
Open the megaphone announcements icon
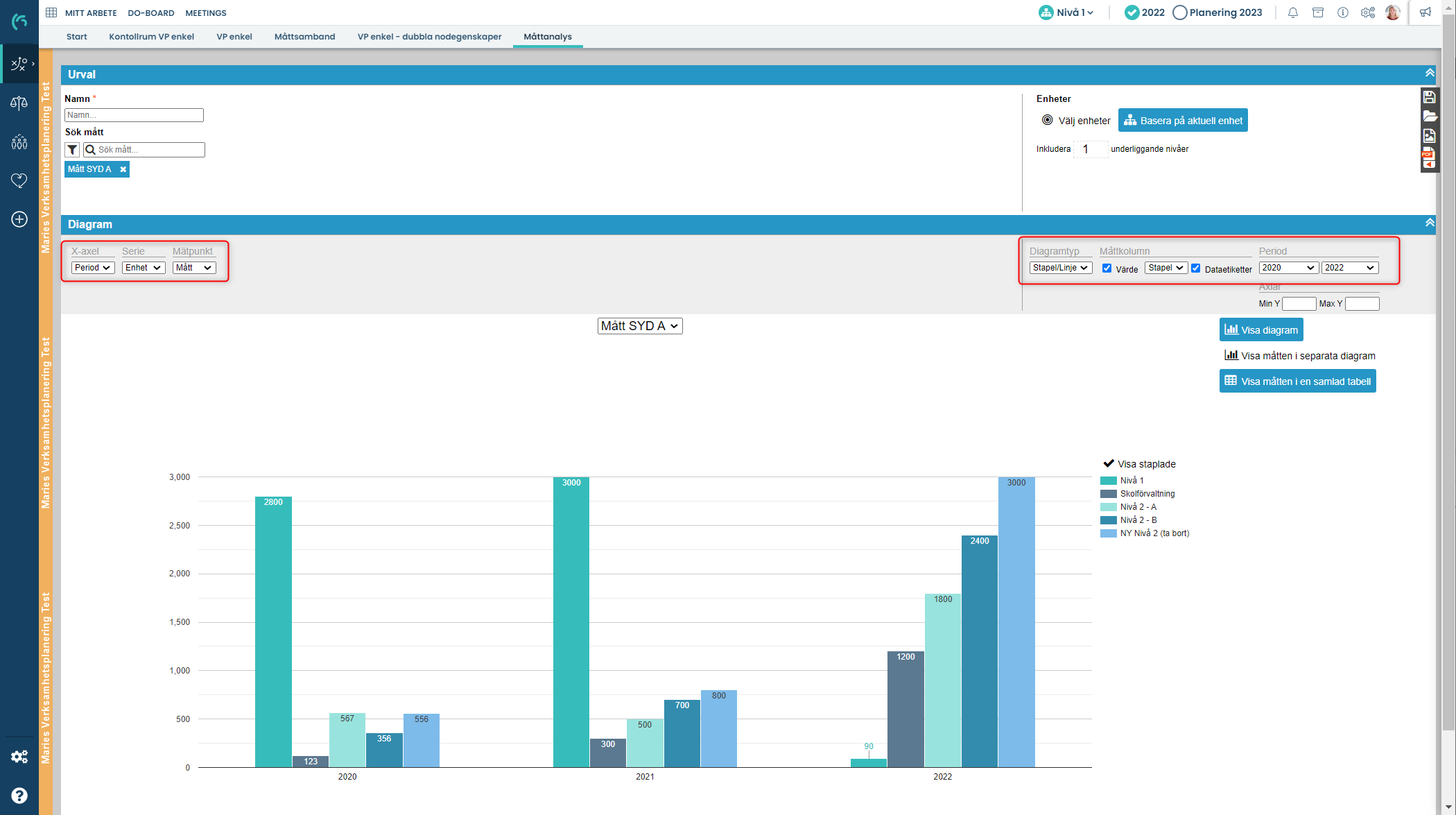[x=1425, y=12]
